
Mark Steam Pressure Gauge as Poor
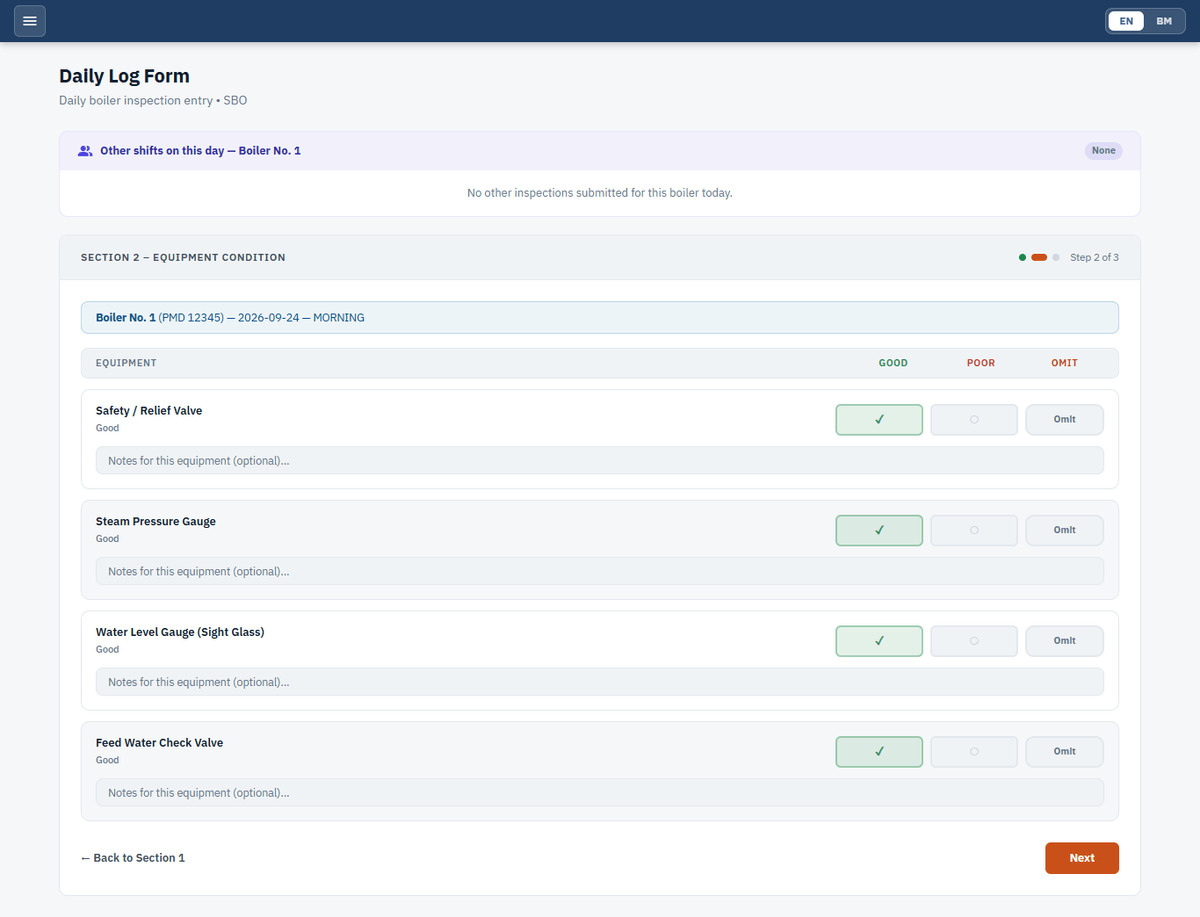tap(974, 531)
